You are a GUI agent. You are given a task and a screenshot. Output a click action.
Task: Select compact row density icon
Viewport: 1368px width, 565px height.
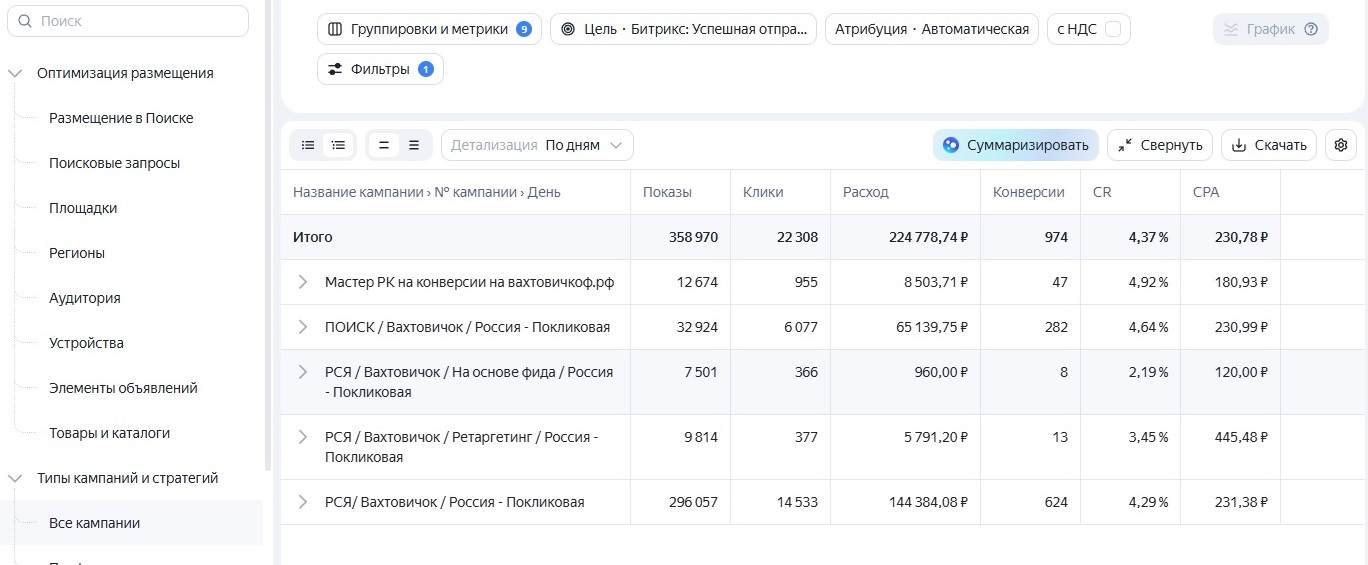click(x=384, y=145)
